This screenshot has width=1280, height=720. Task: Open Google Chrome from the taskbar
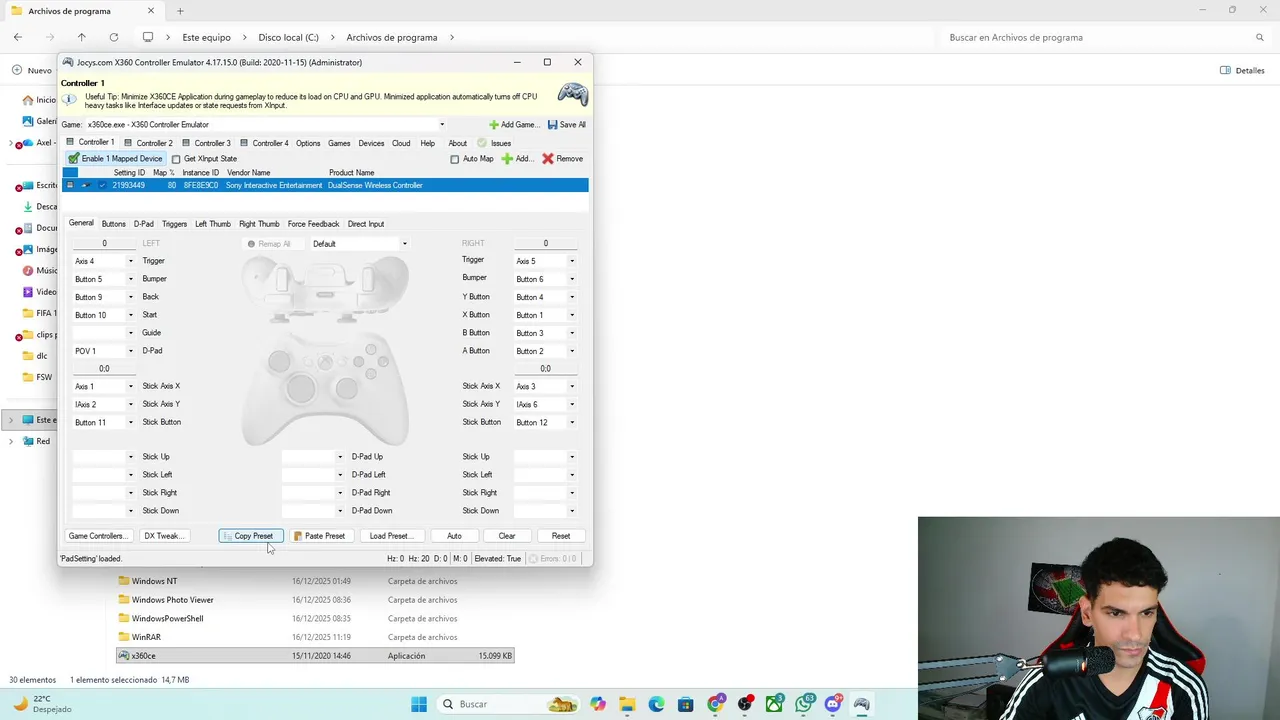(715, 704)
